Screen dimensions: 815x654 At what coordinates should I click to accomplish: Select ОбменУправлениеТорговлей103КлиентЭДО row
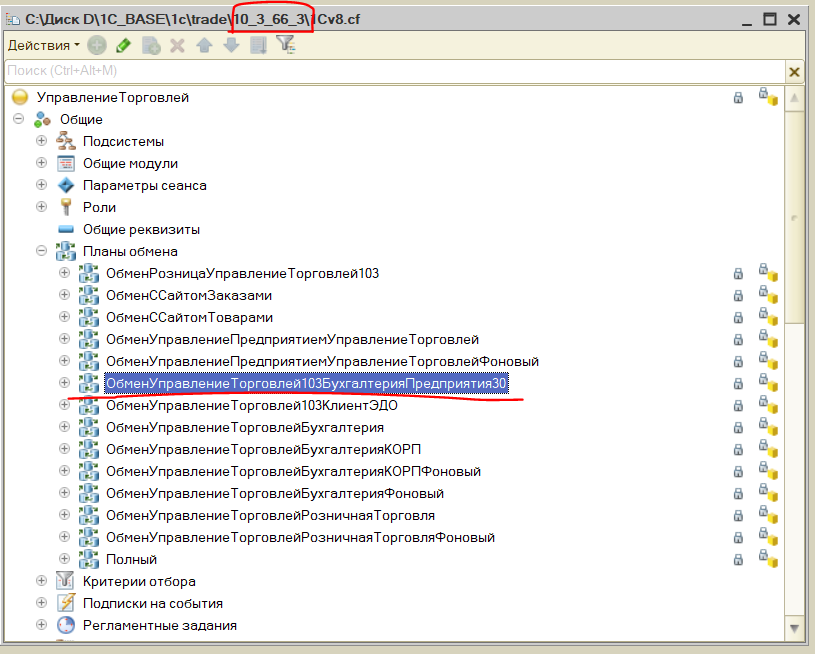[252, 406]
